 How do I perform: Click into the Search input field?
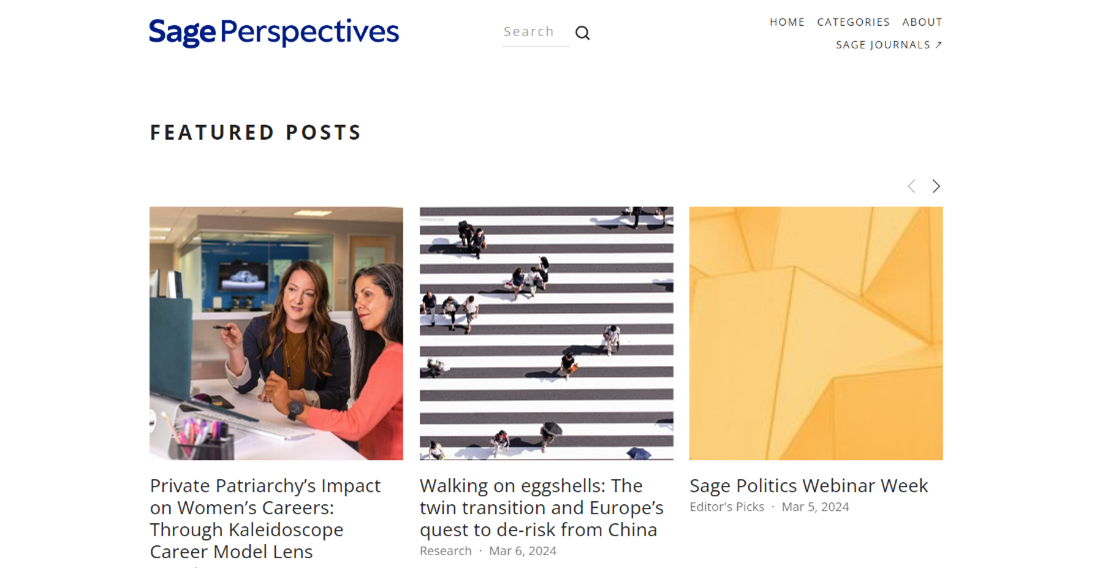coord(530,32)
